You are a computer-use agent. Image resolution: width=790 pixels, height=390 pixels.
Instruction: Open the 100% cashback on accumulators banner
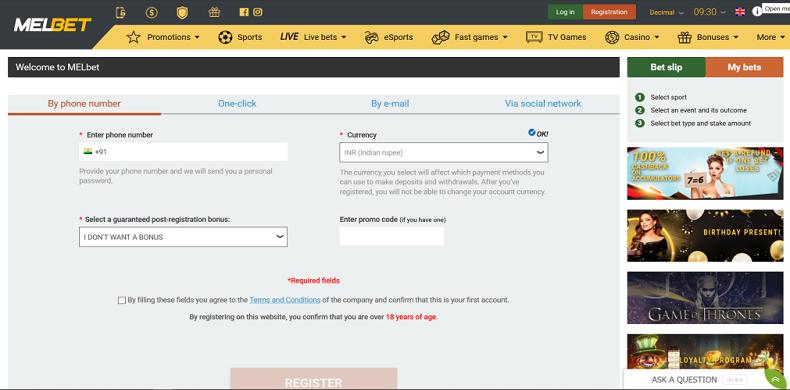[705, 173]
